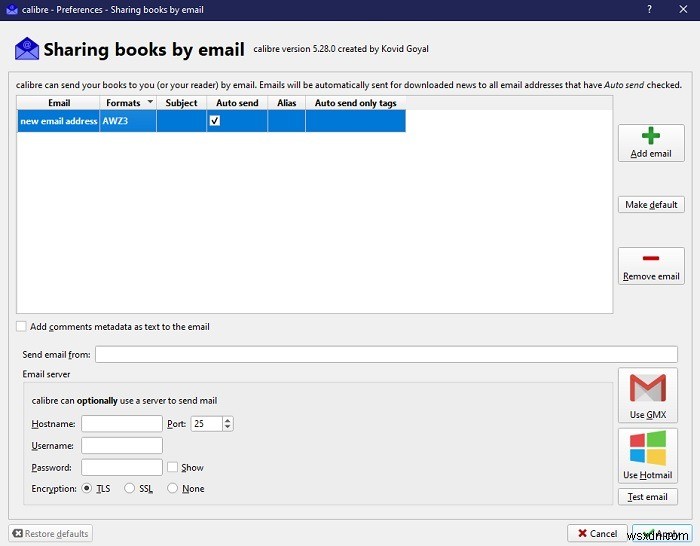Click the calibre icon in the title bar
The width and height of the screenshot is (700, 546).
click(12, 9)
